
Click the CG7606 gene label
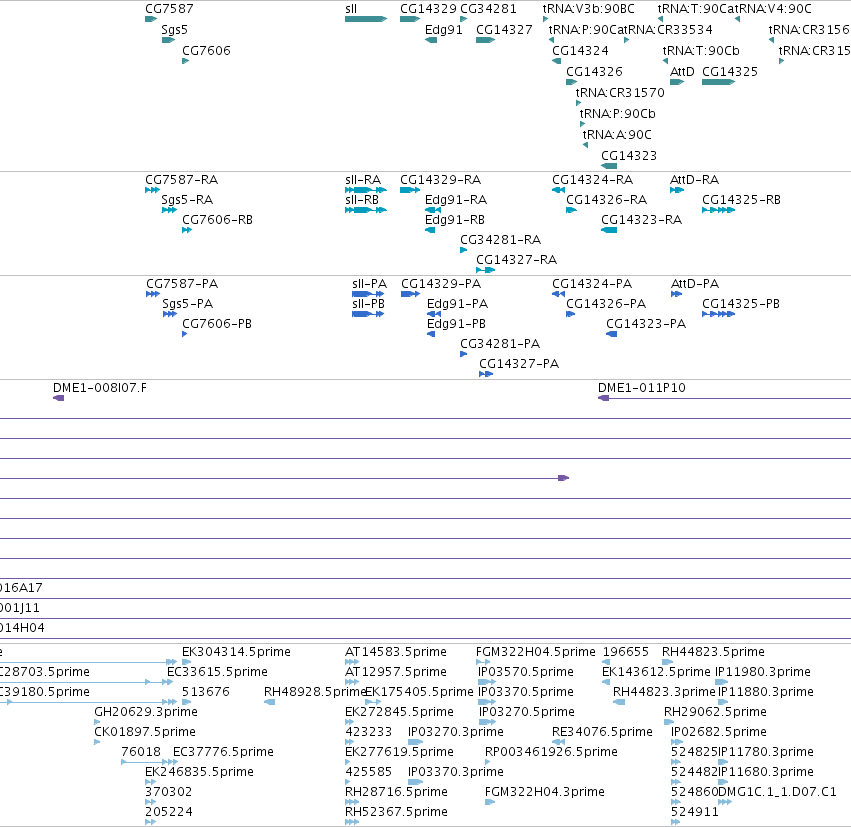point(206,51)
